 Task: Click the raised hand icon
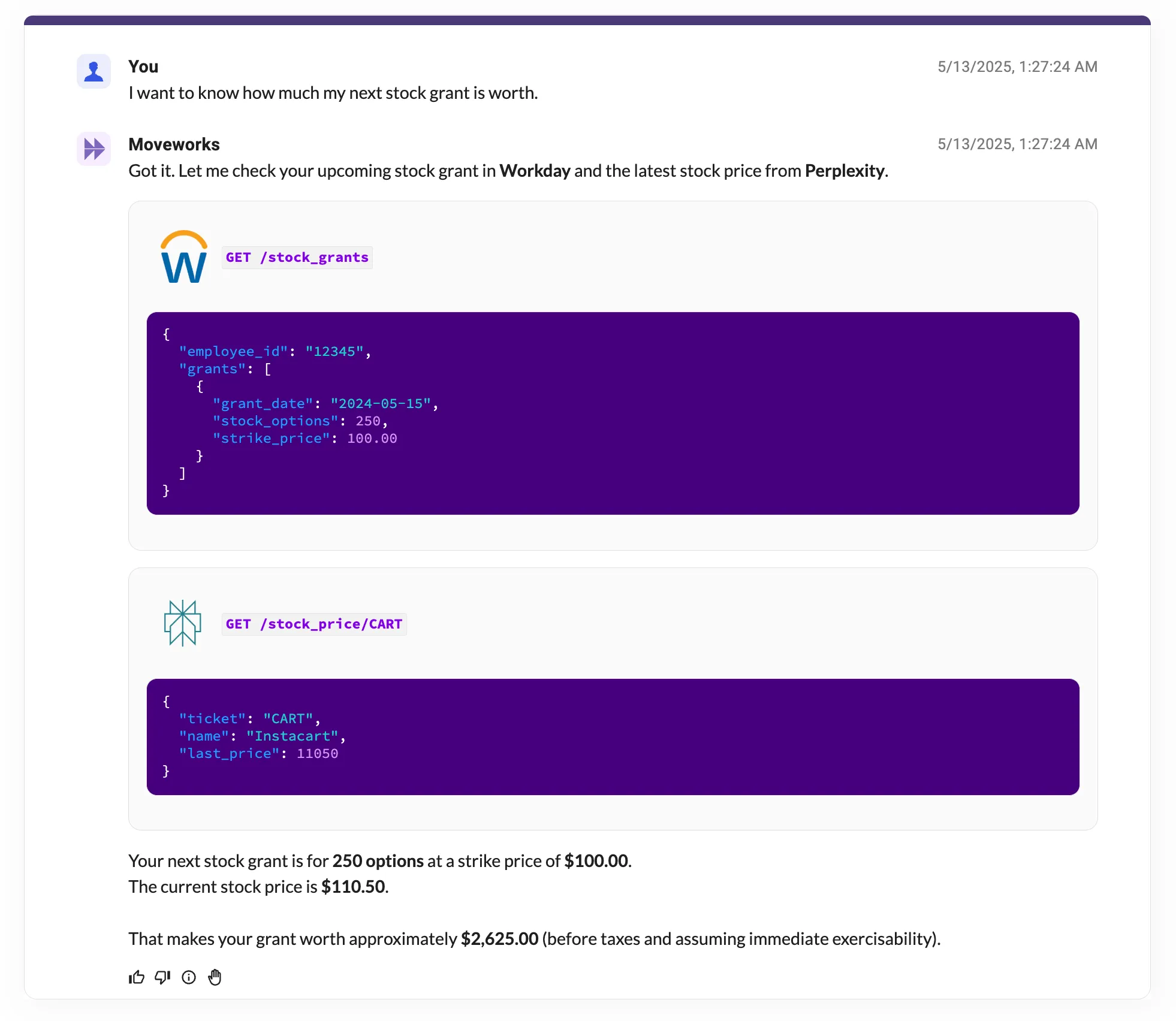(x=215, y=977)
